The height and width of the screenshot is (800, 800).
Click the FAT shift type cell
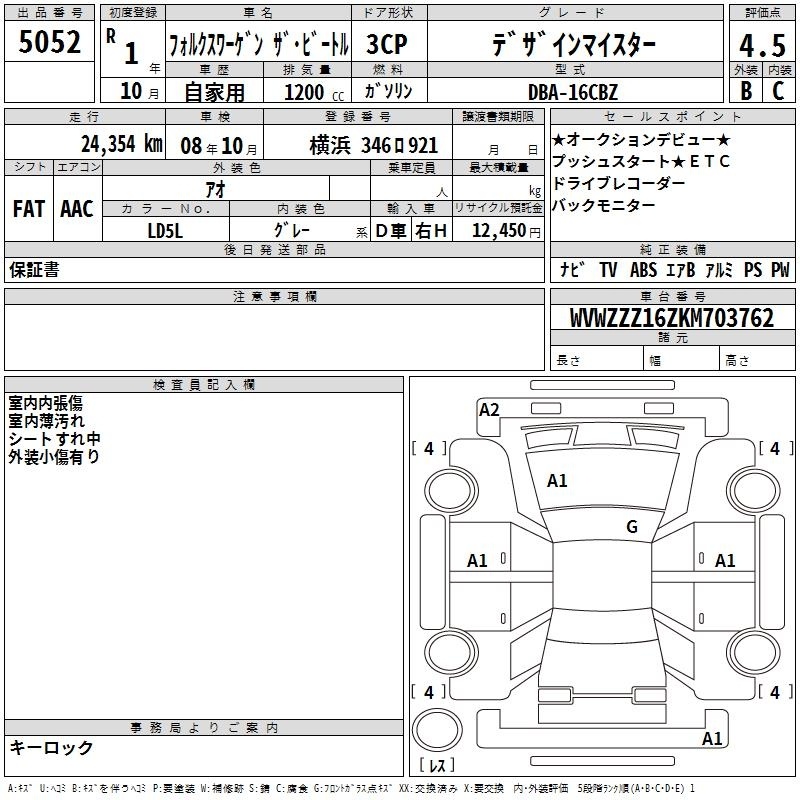coord(28,209)
